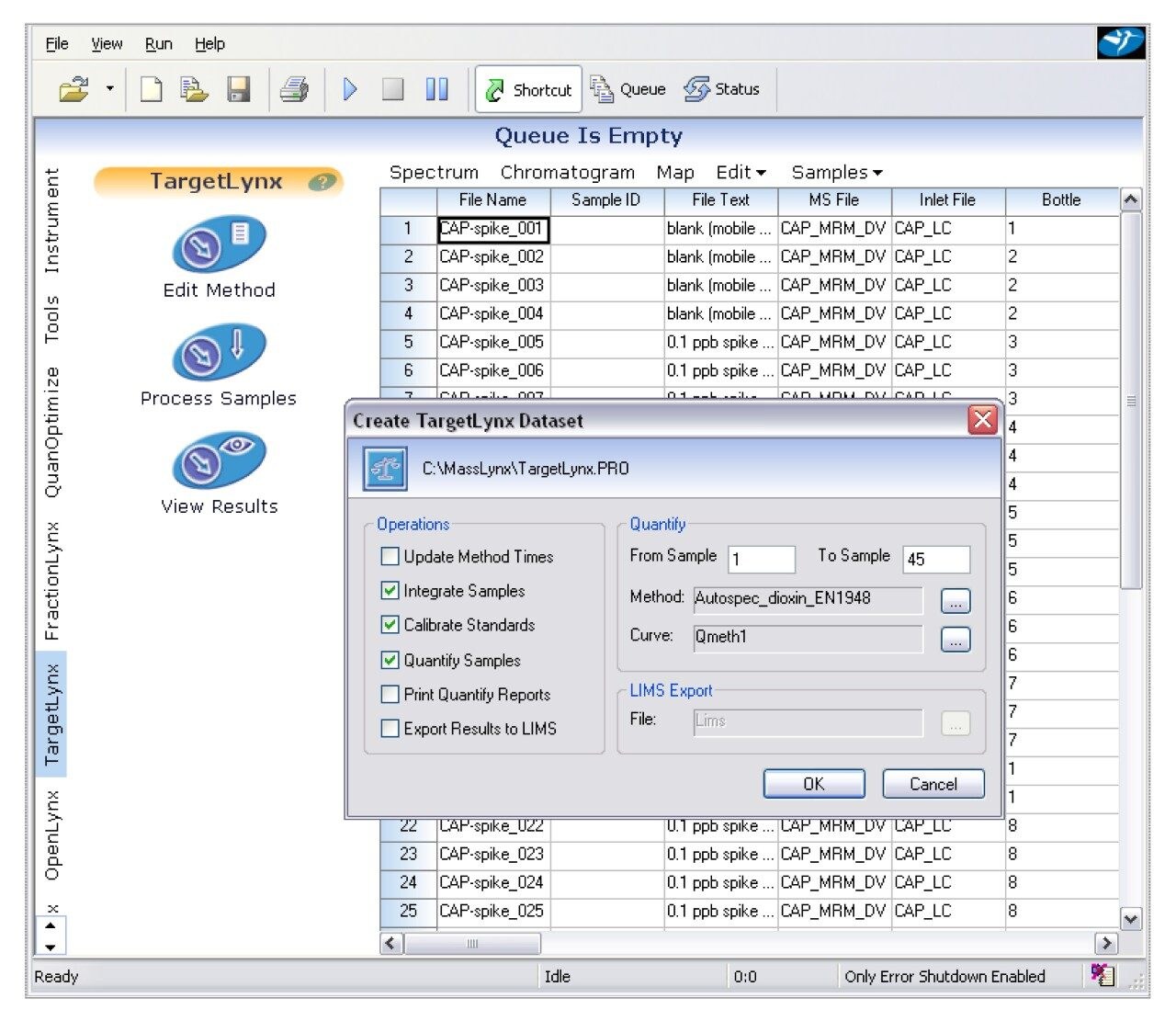The height and width of the screenshot is (1021, 1176).
Task: Start the run with the play icon
Action: [x=349, y=89]
